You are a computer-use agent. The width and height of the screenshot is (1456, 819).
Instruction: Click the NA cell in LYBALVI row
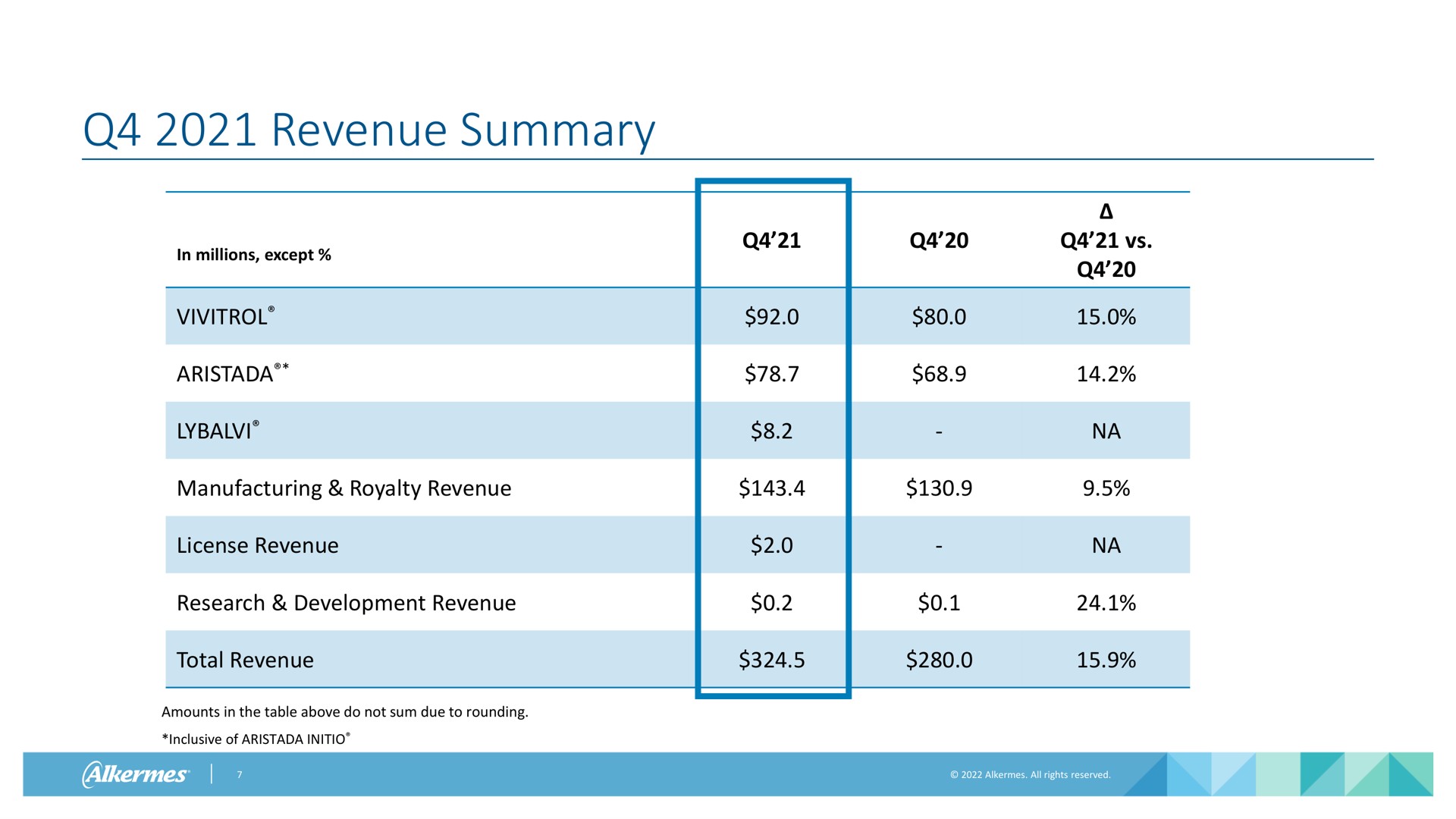(x=1106, y=431)
